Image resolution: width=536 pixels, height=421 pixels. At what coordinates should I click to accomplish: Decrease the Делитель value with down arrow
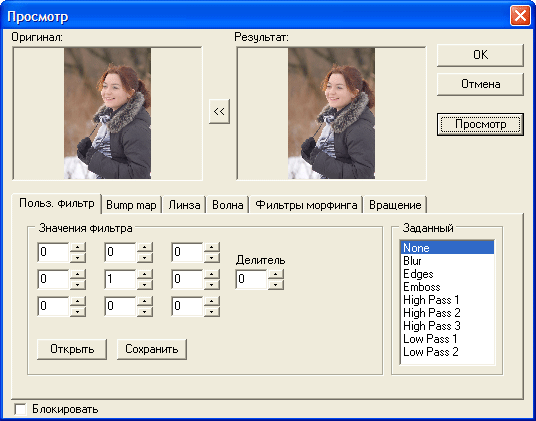click(x=276, y=284)
